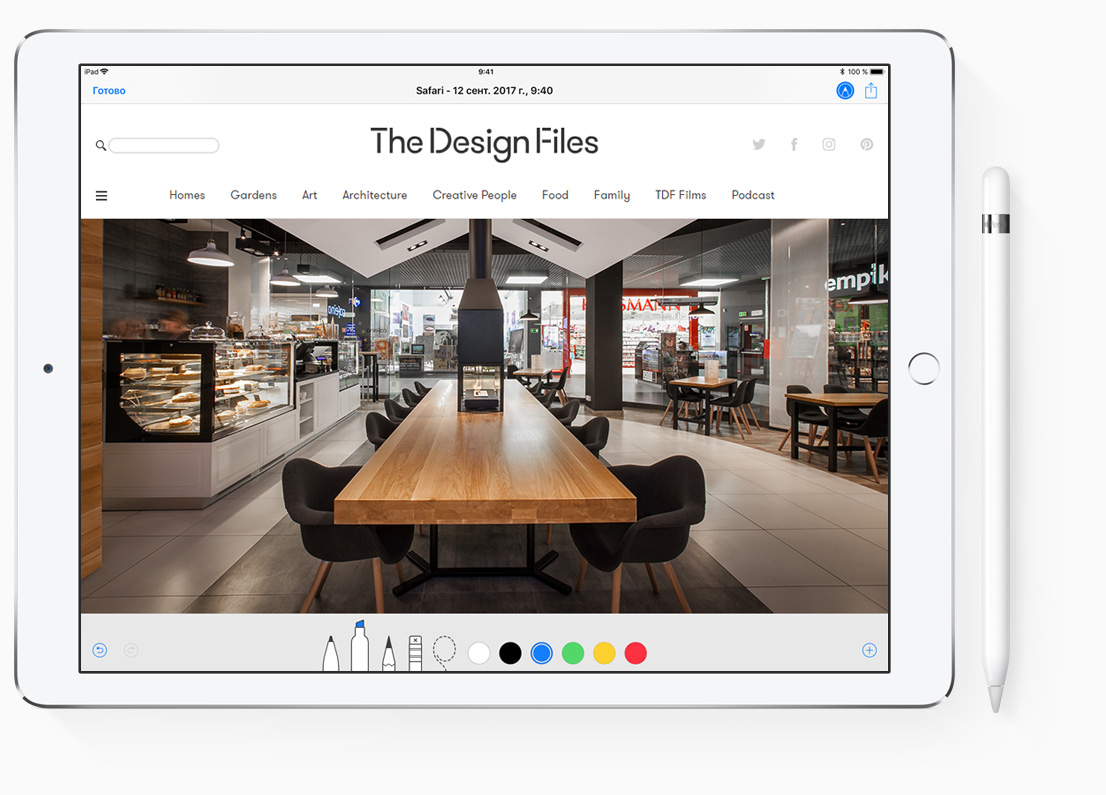The image size is (1106, 795).
Task: Tap the battery status icon
Action: 877,71
